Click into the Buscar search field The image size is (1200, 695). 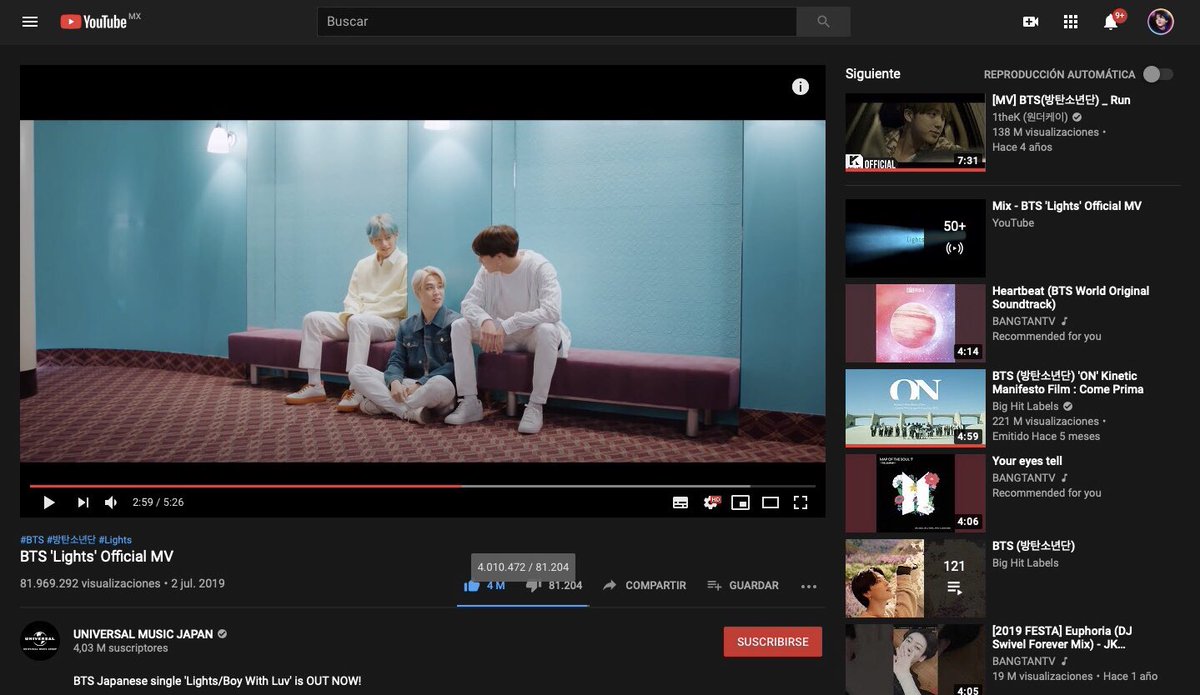pos(557,21)
